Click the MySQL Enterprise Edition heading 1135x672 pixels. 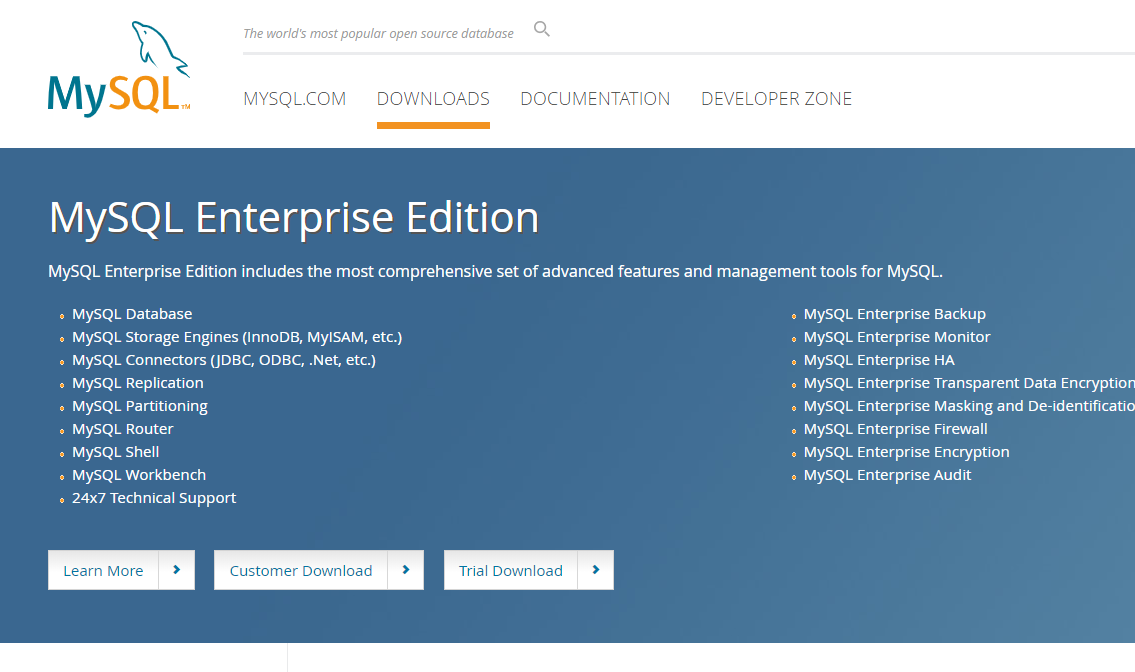(x=294, y=217)
